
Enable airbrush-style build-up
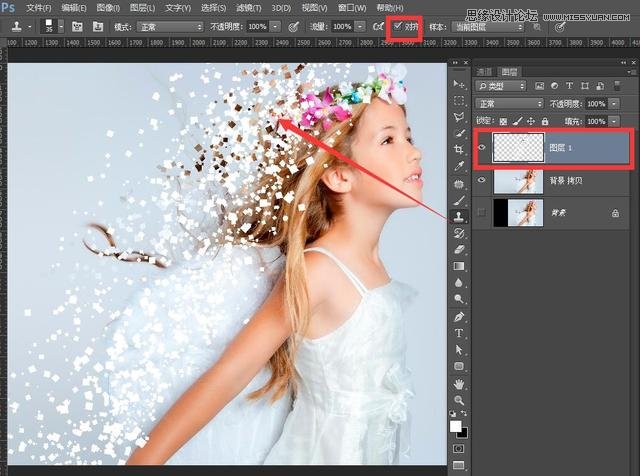click(378, 27)
